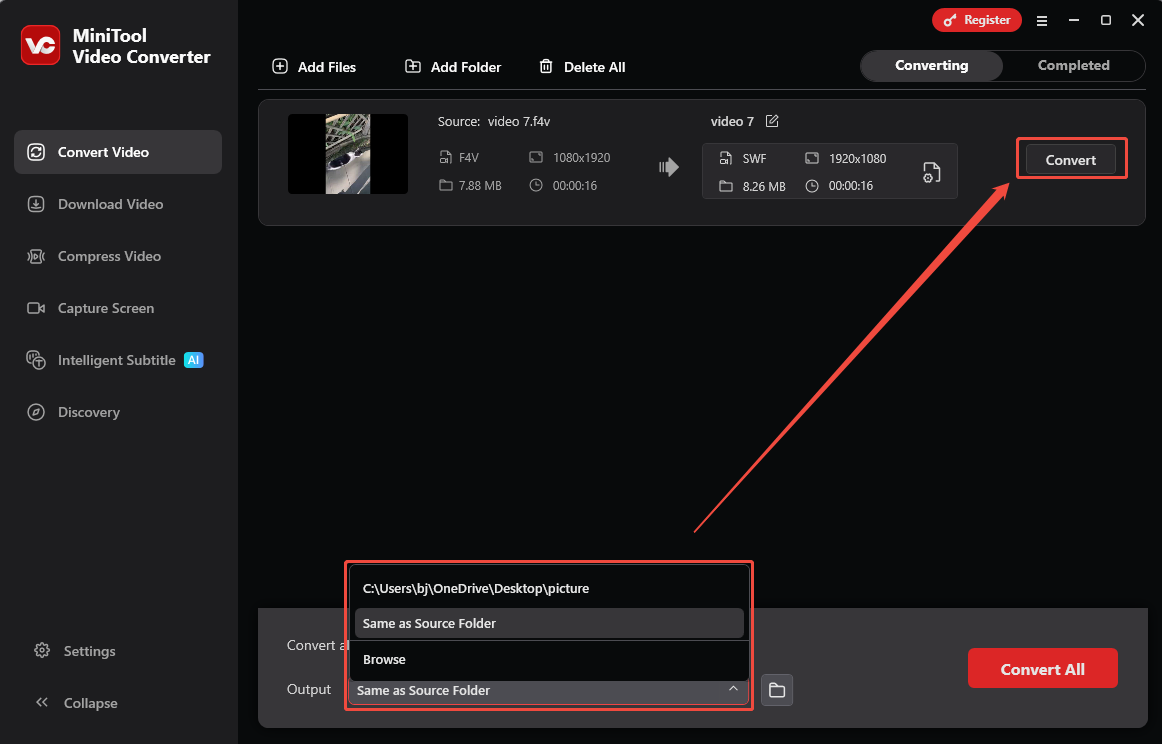Select the Converting tab

(930, 65)
